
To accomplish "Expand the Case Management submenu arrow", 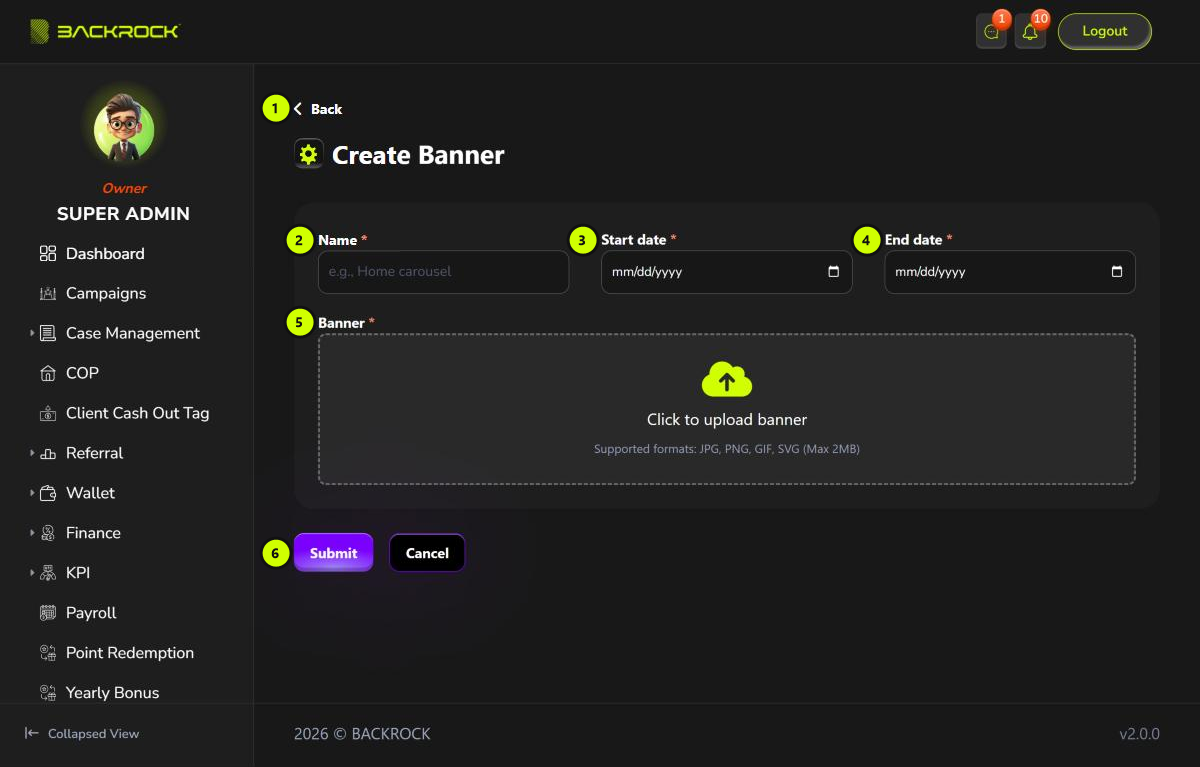I will (x=32, y=333).
